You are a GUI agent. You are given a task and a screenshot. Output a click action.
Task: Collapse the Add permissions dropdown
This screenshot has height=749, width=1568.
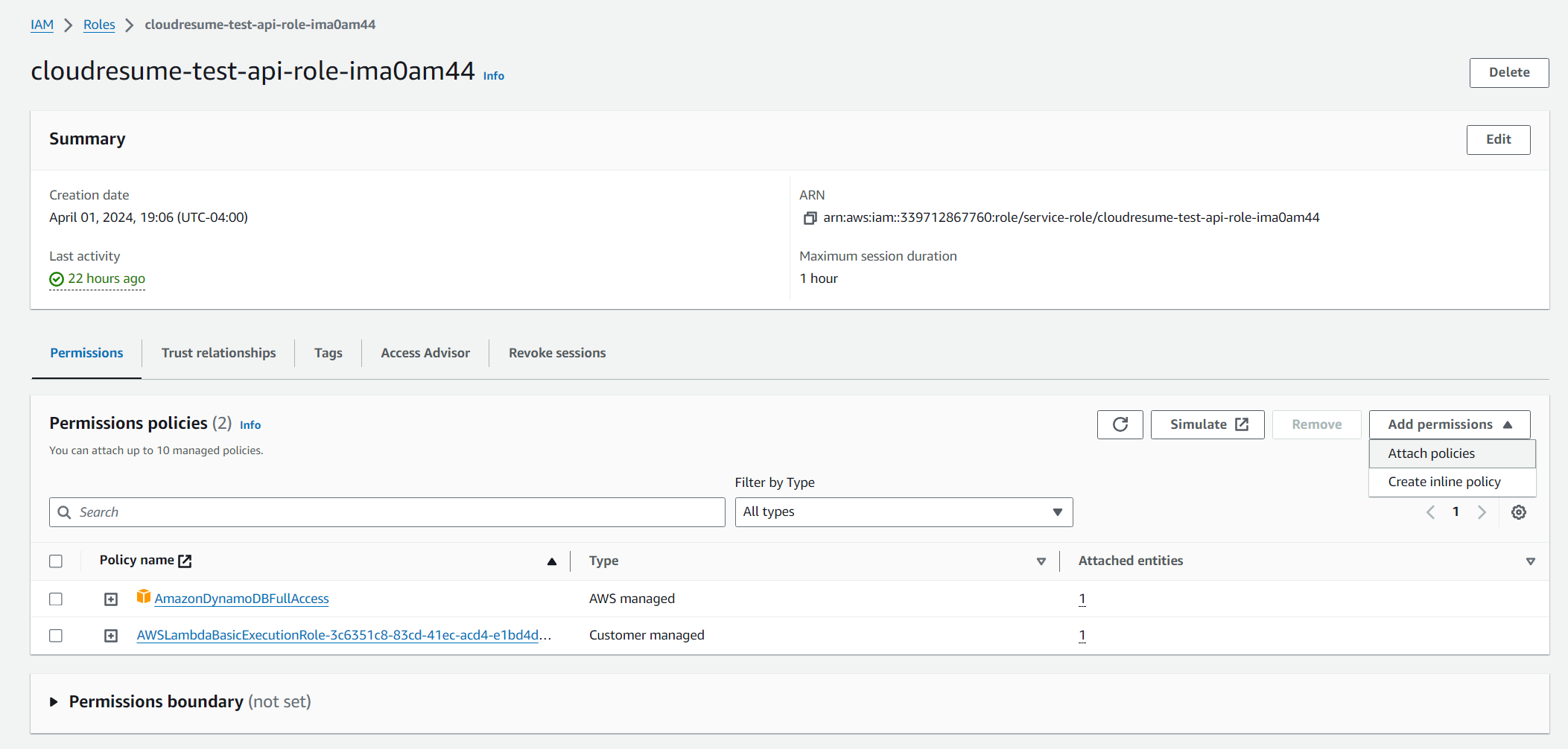[x=1449, y=424]
